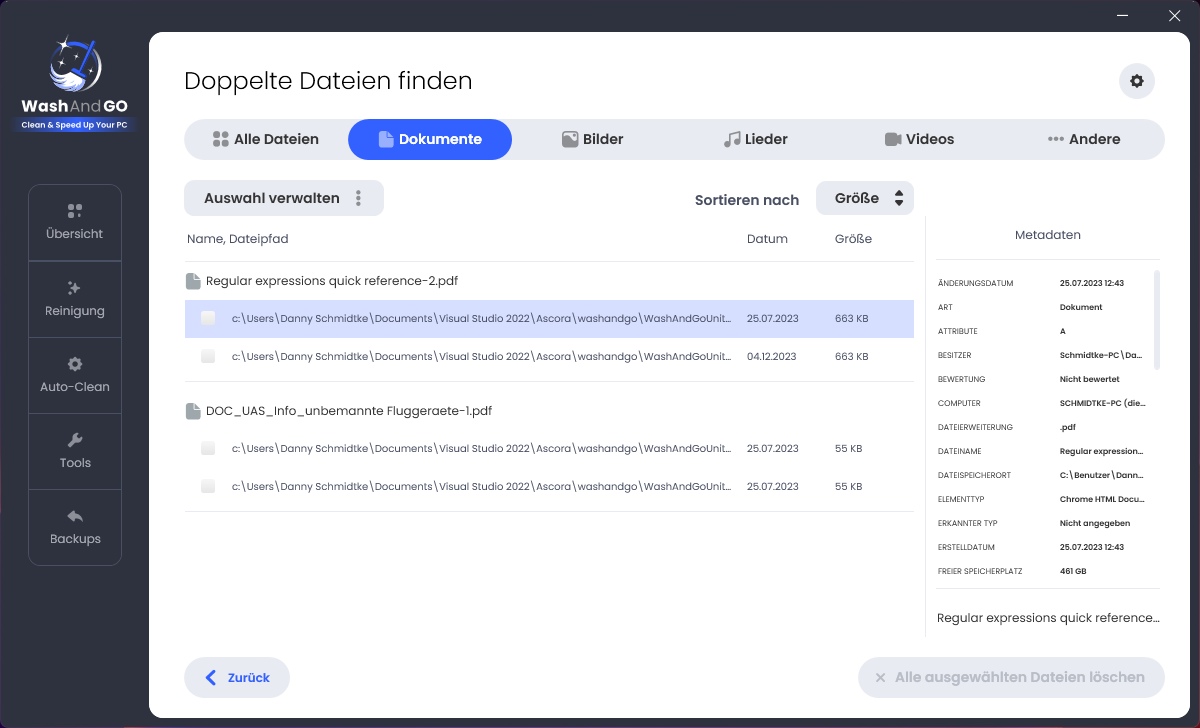Screen dimensions: 1200x728
Task: Go to Auto-Clean in the sidebar
Action: coord(75,375)
